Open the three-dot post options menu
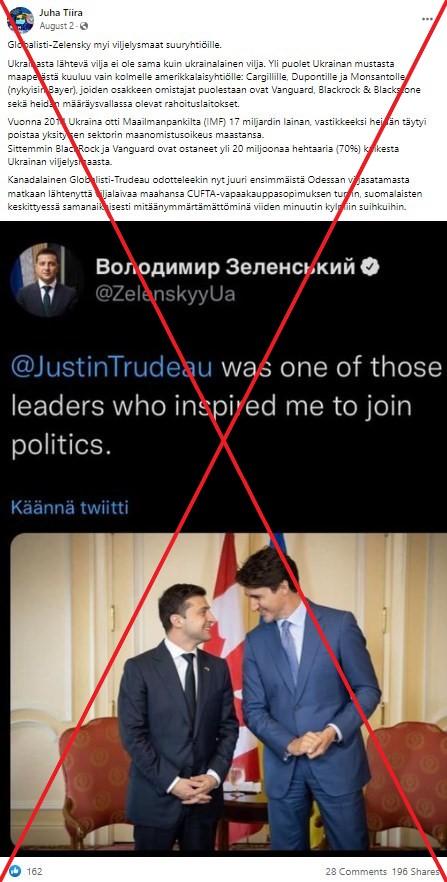Image resolution: width=447 pixels, height=882 pixels. point(428,19)
